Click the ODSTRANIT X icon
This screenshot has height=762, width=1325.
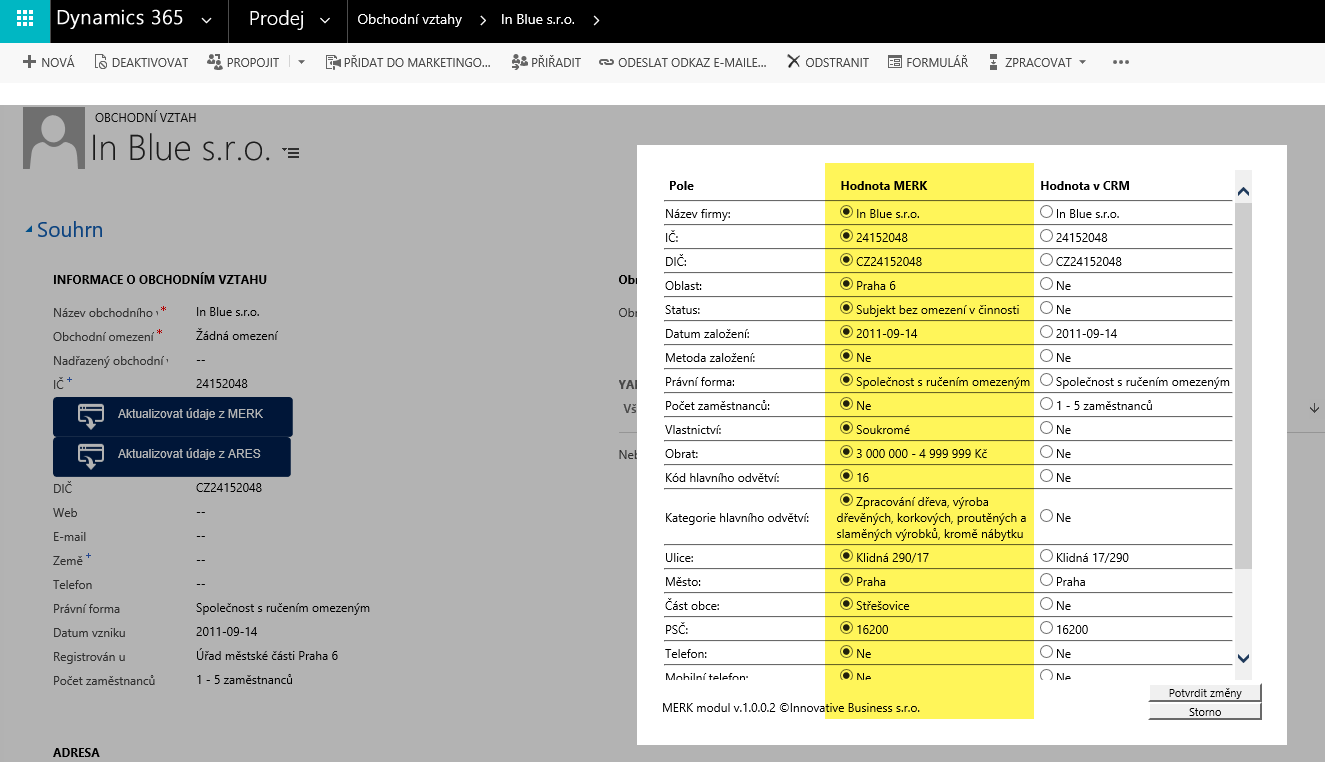coord(794,62)
